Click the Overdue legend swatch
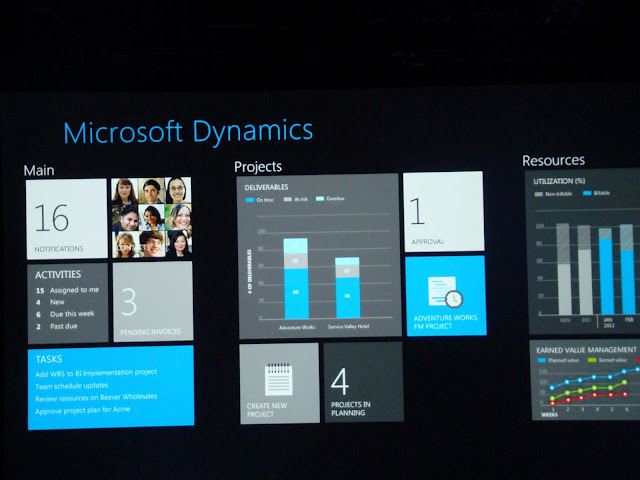The width and height of the screenshot is (640, 480). point(320,199)
